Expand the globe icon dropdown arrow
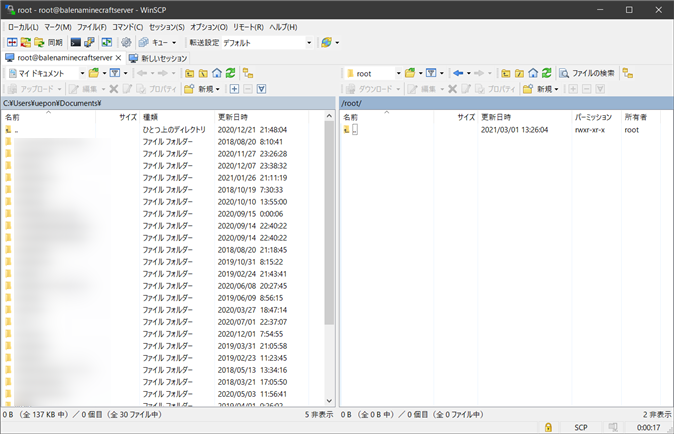This screenshot has width=674, height=434. (337, 43)
